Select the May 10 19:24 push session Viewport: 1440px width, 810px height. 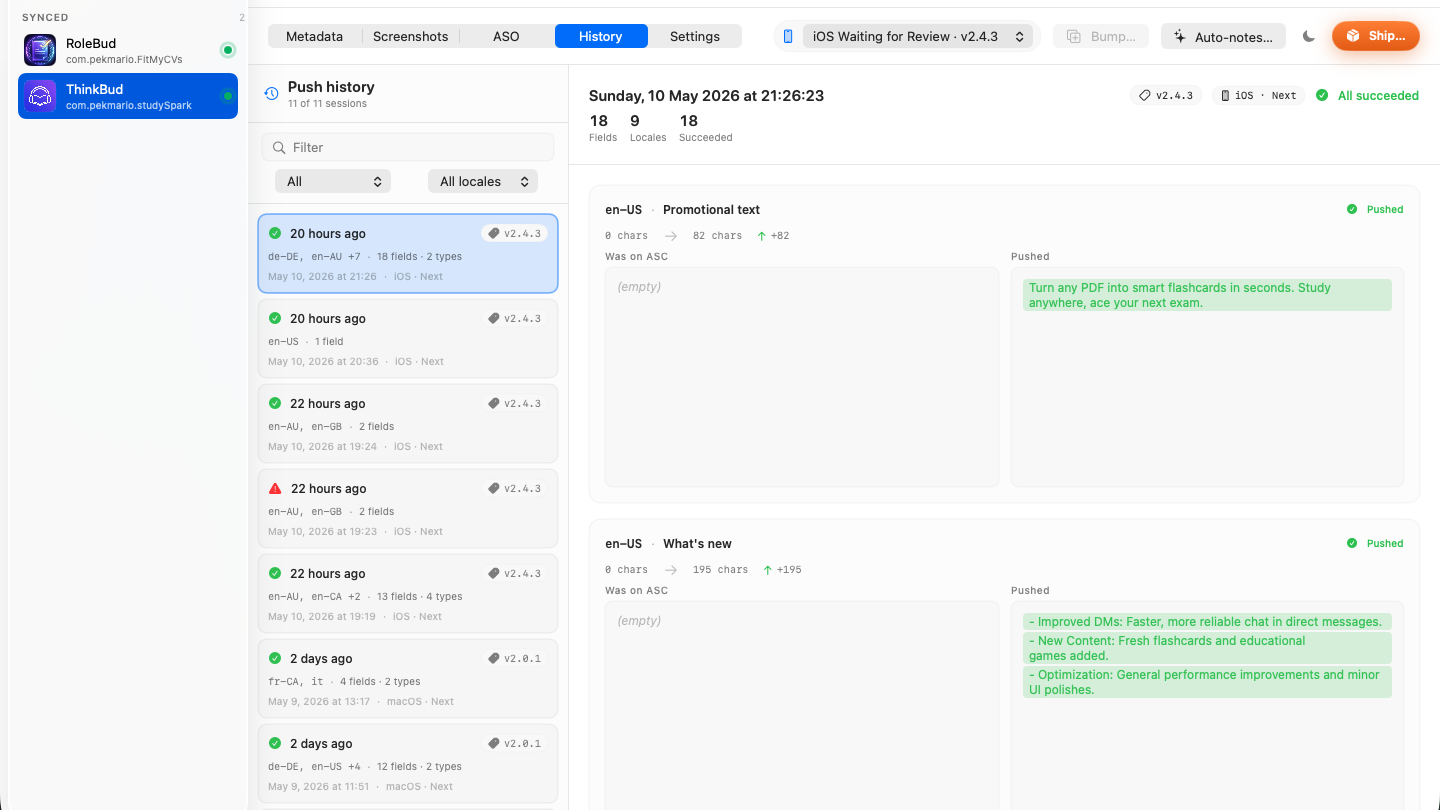coord(408,424)
